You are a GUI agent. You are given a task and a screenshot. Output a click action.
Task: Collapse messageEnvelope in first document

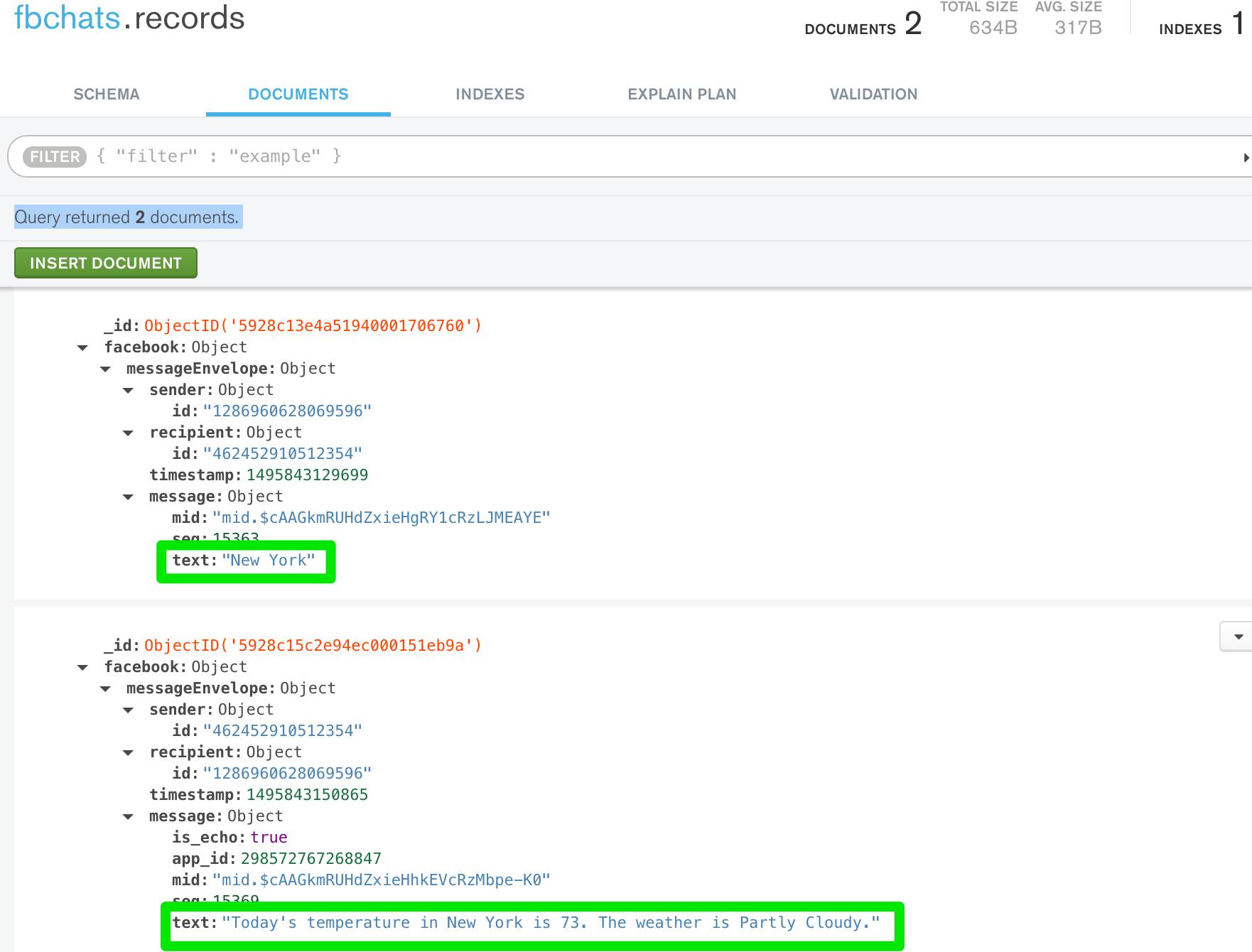(105, 369)
